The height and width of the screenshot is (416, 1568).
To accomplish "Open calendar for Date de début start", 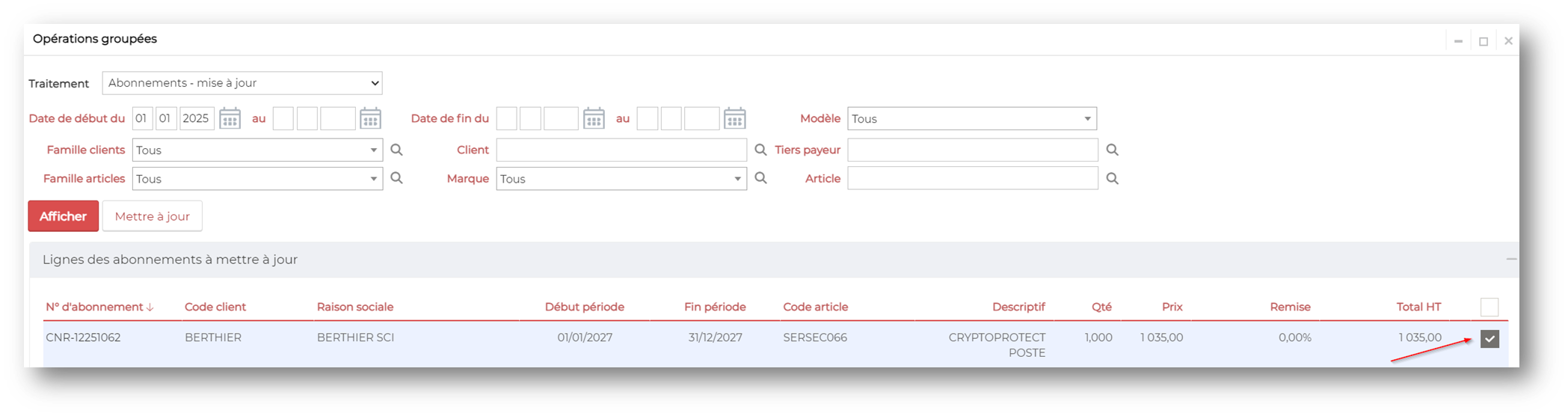I will pyautogui.click(x=230, y=118).
